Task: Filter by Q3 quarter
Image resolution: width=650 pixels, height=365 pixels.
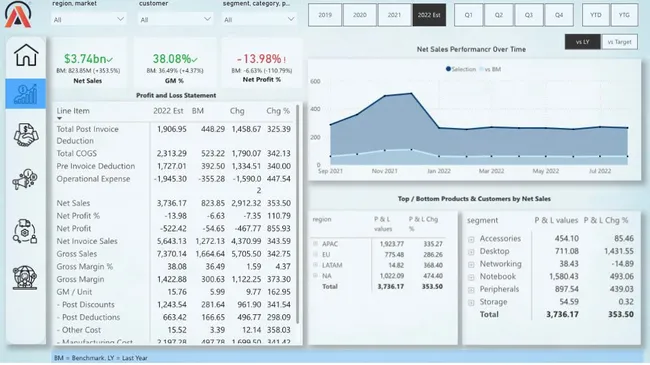Action: (529, 15)
